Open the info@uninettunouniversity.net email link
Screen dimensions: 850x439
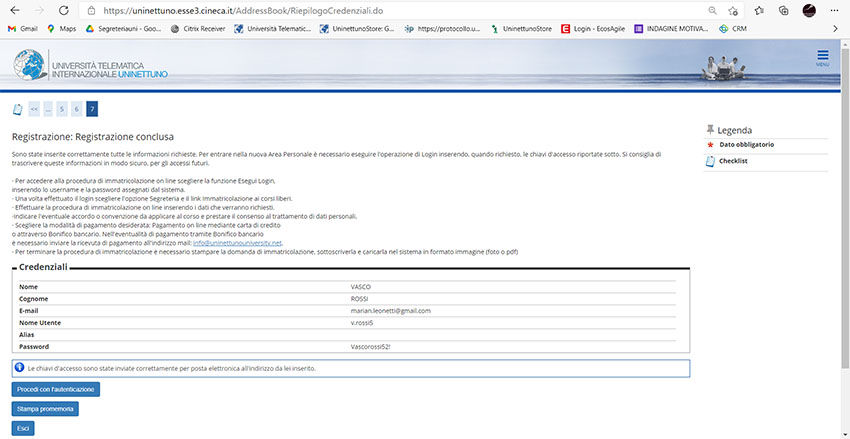[238, 243]
